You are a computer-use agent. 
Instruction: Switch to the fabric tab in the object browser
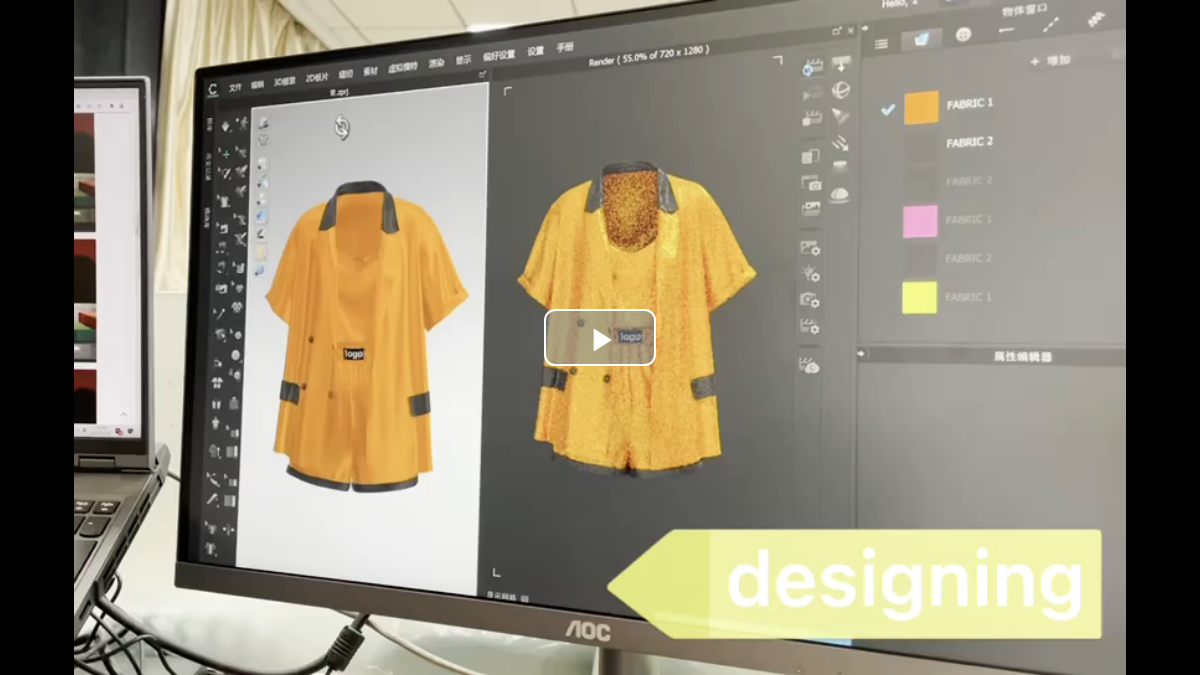[921, 39]
